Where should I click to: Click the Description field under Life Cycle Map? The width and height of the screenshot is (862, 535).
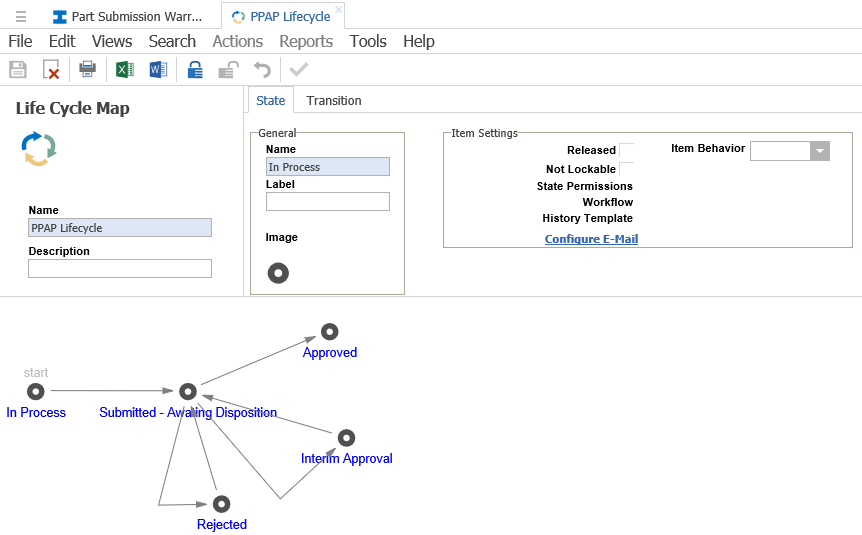(120, 268)
